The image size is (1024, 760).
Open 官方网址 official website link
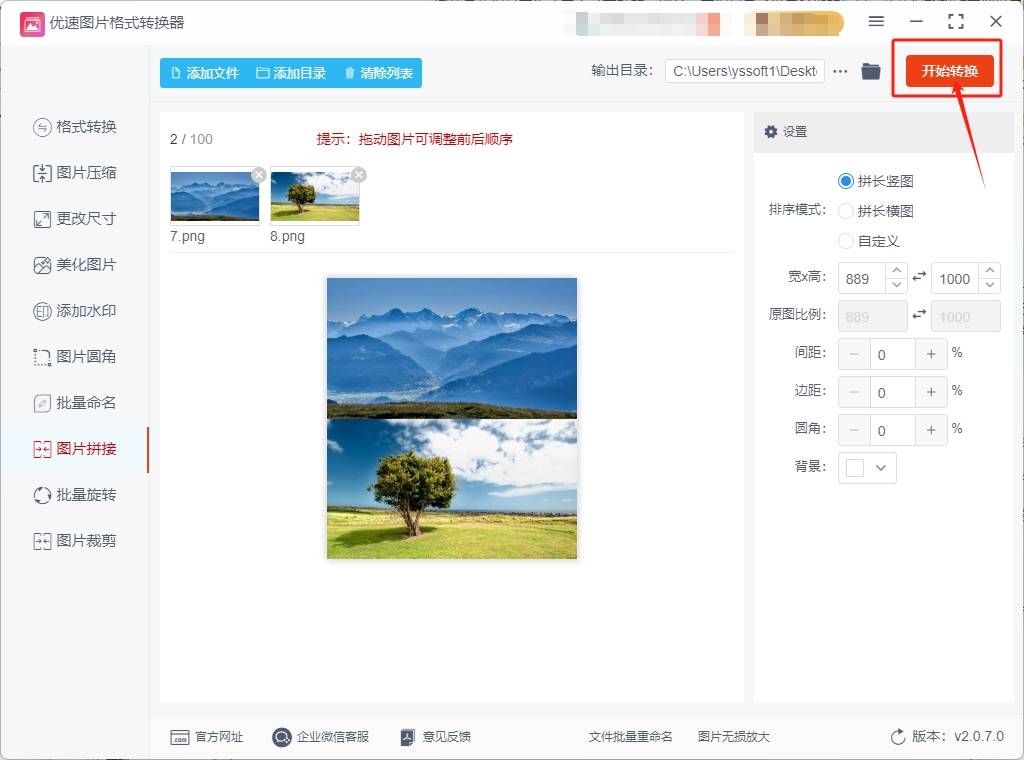tap(206, 737)
